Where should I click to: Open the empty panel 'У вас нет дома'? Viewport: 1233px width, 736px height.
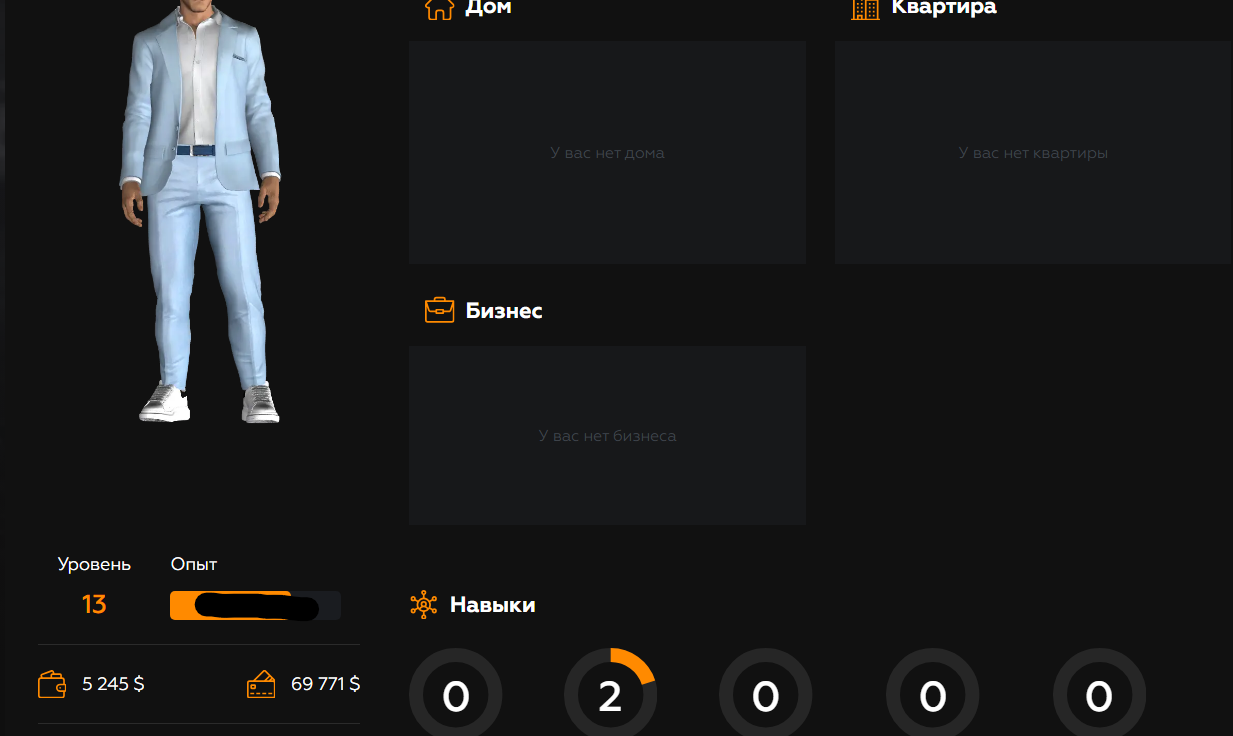607,153
